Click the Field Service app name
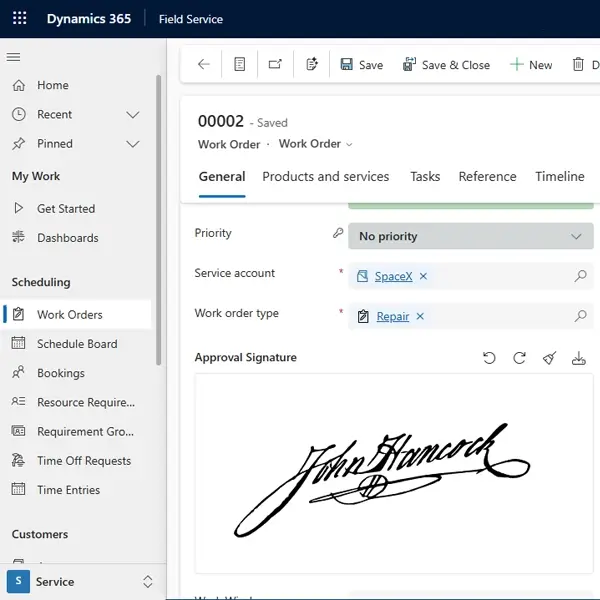 coord(191,19)
